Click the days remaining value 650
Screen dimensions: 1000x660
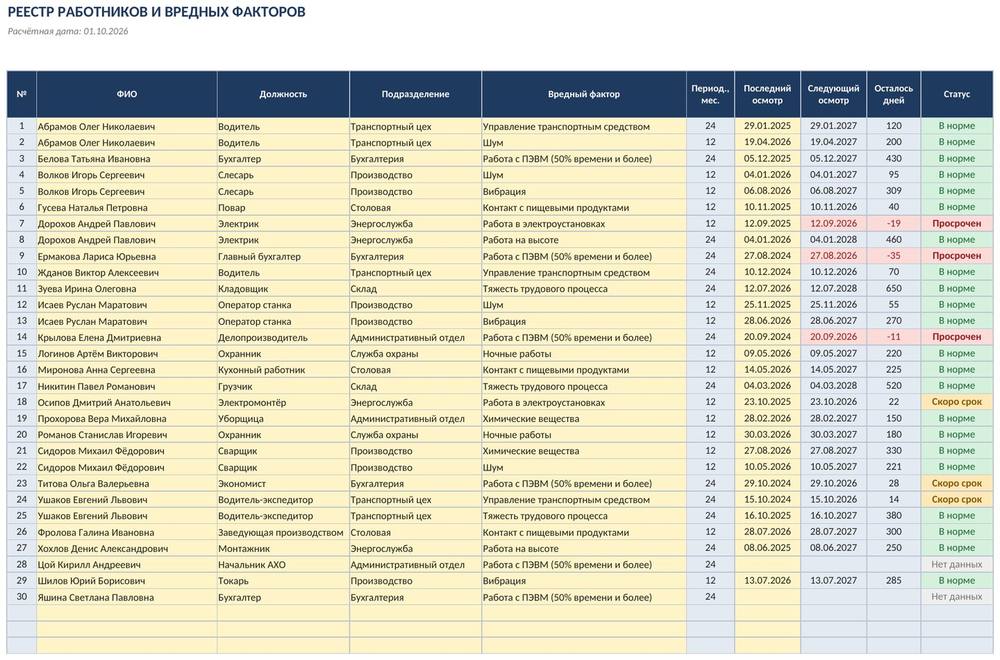point(893,288)
